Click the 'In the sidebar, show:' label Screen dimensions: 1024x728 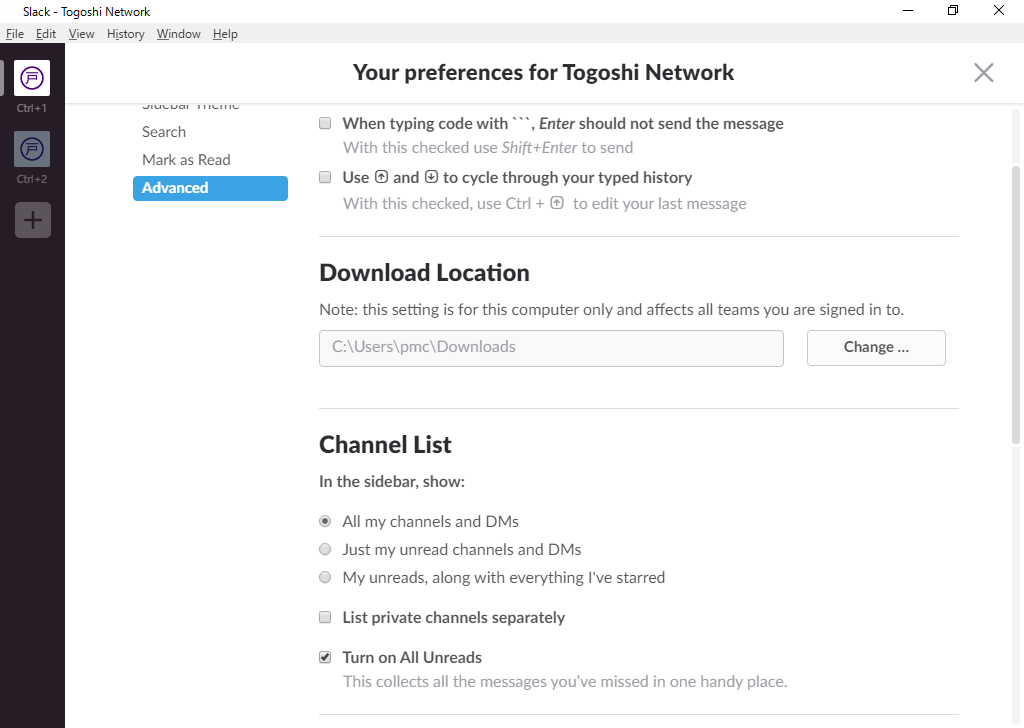[392, 482]
